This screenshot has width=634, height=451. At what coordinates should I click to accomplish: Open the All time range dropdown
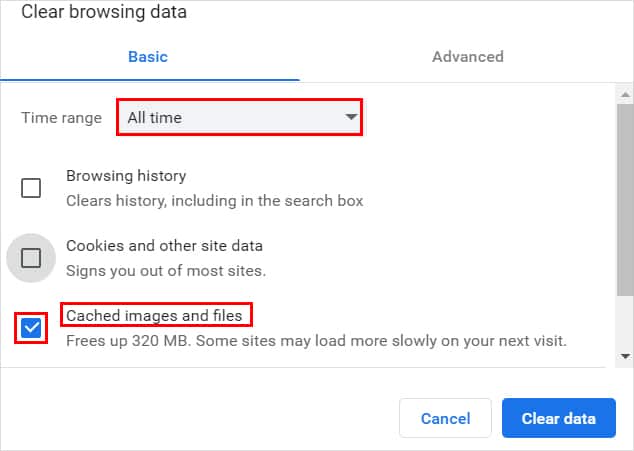tap(238, 118)
